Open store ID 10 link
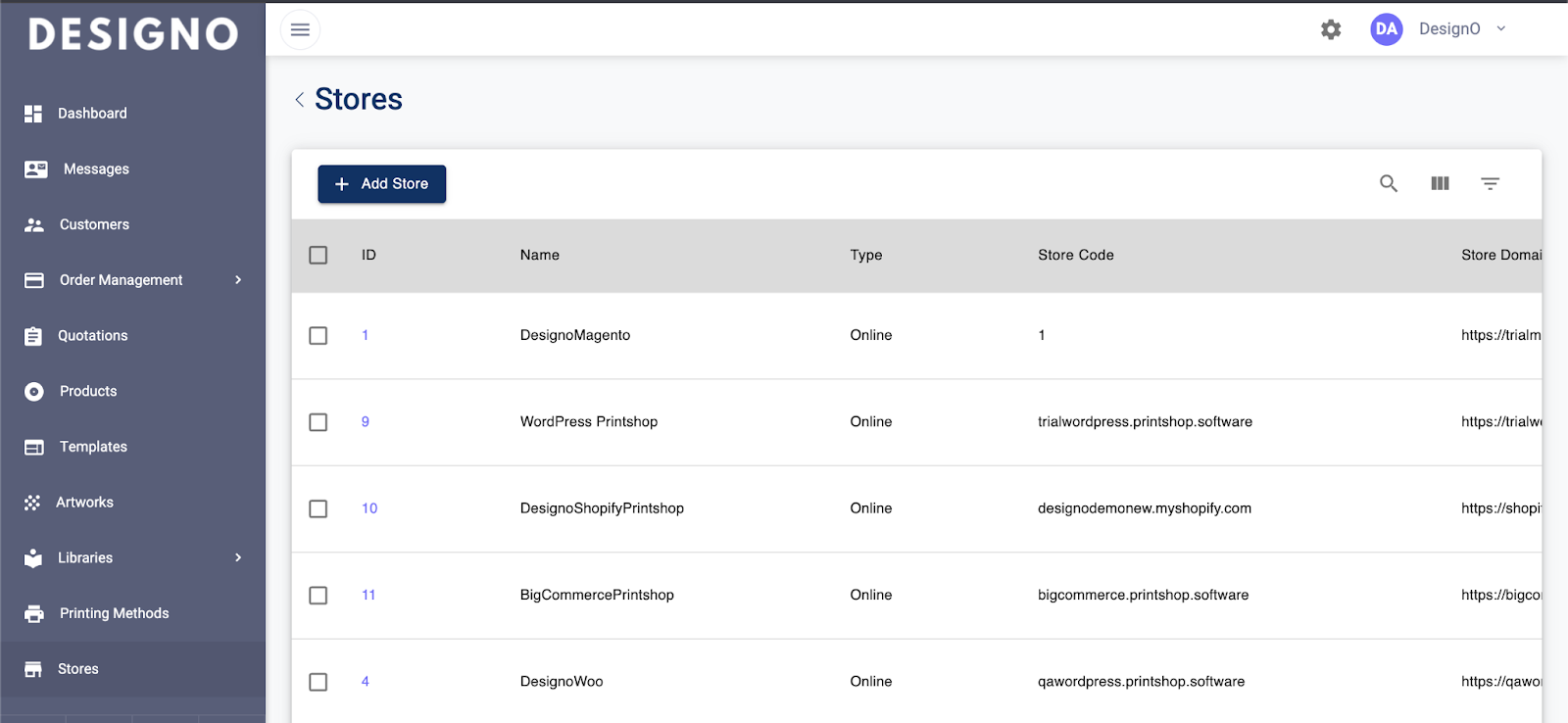This screenshot has width=1568, height=723. [369, 508]
